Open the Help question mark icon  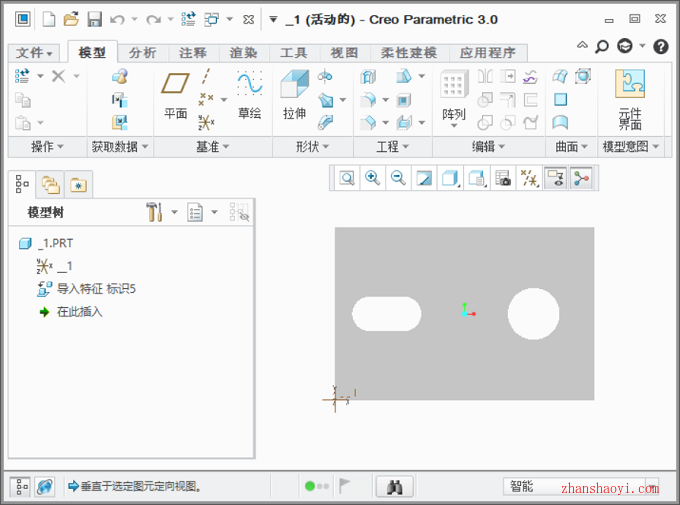click(660, 46)
